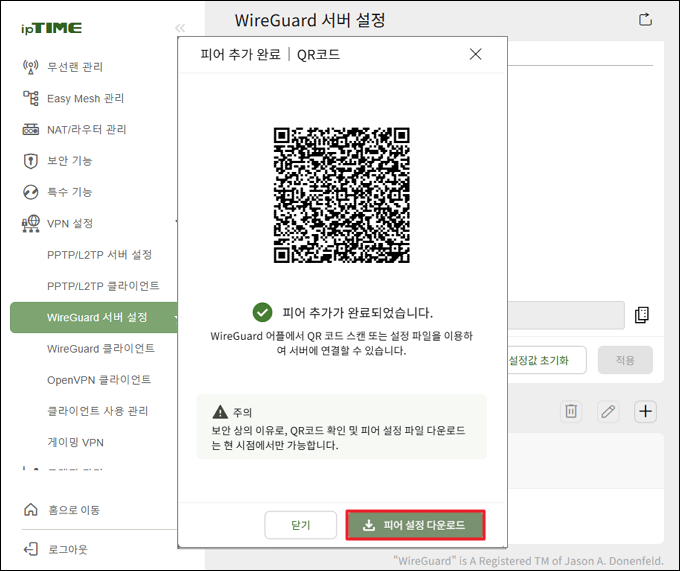This screenshot has height=571, width=680.
Task: Download the peer configuration file
Action: pos(415,525)
